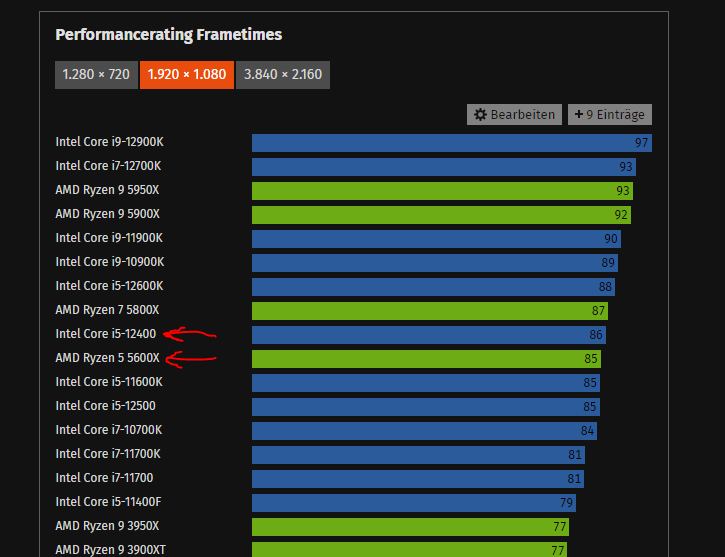Click the i5-12600K bar showing 88
725x557 pixels.
click(x=433, y=287)
